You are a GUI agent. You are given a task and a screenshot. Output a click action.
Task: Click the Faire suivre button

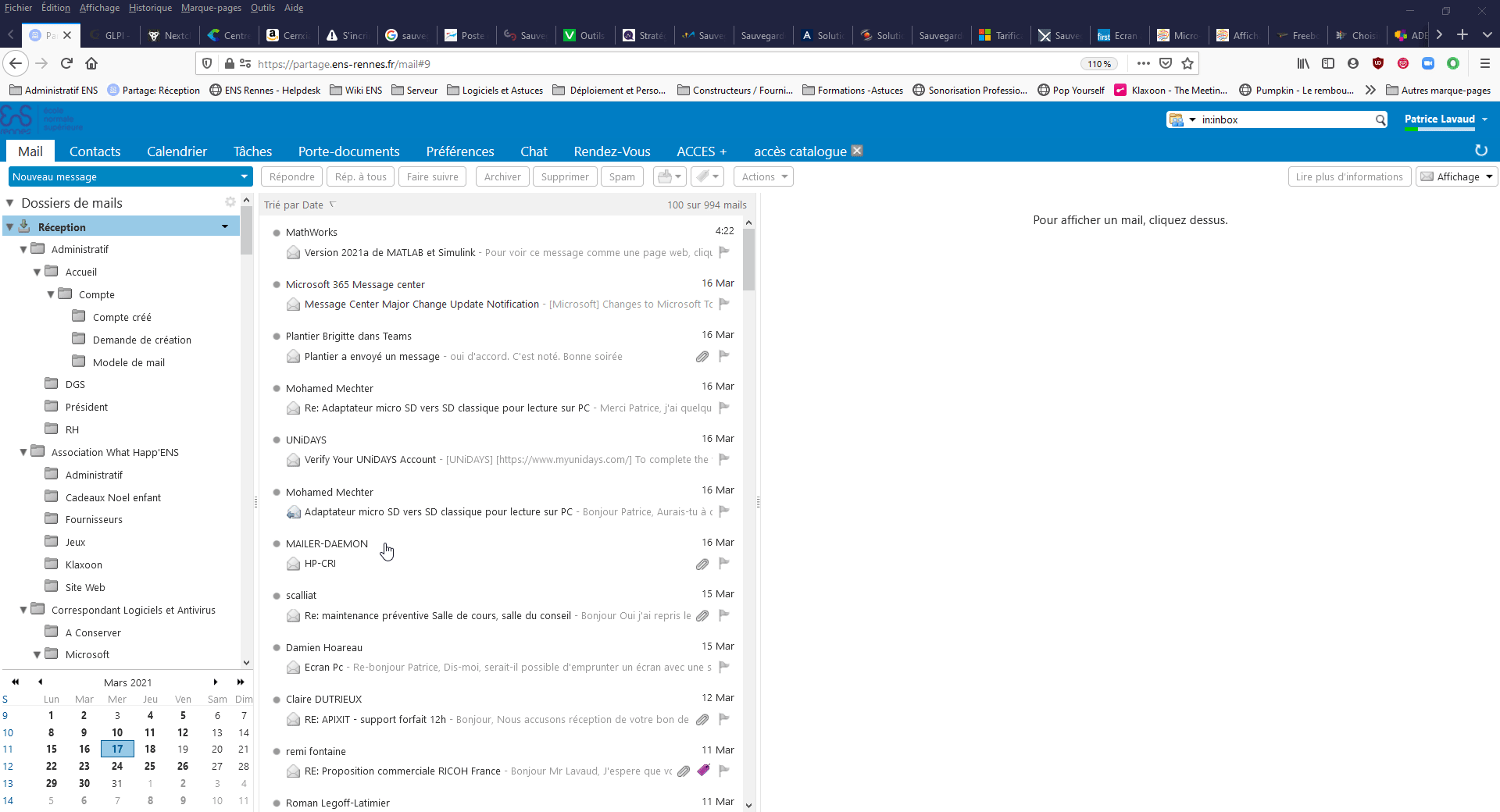pyautogui.click(x=432, y=177)
